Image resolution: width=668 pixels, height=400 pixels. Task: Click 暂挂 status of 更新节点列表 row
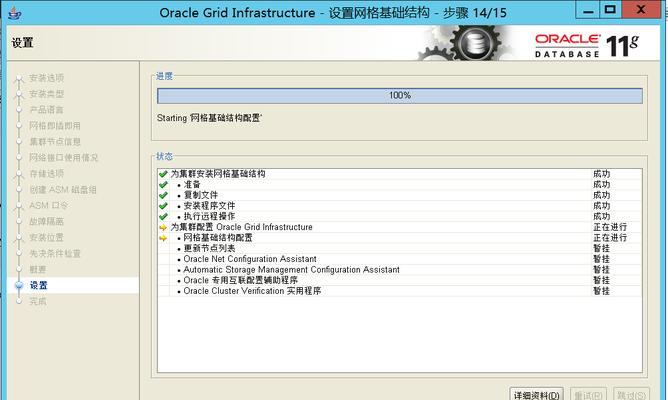(602, 248)
